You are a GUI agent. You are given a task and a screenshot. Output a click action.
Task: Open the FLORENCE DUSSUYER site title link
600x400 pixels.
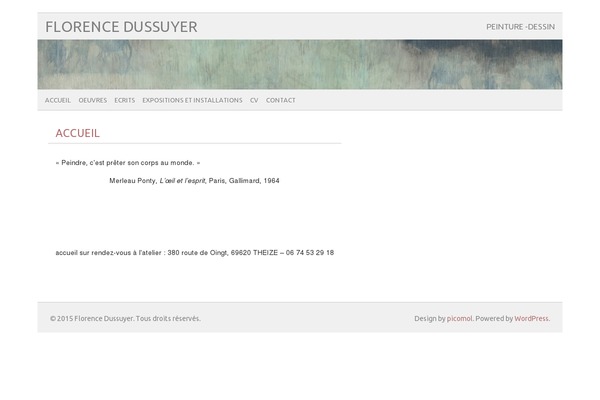click(121, 27)
